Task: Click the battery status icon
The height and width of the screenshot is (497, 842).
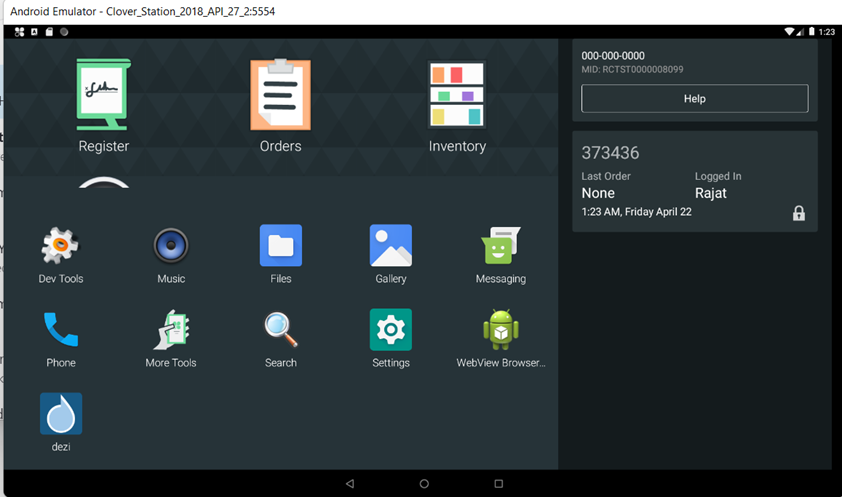Action: click(811, 32)
